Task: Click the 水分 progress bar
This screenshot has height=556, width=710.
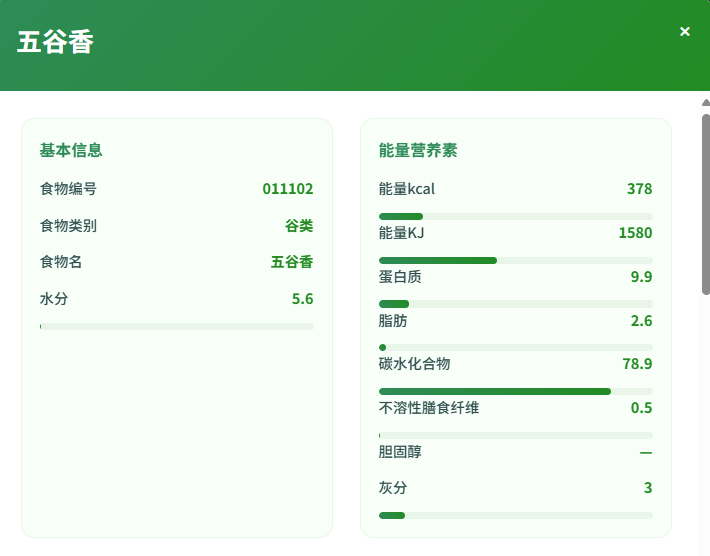Action: tap(177, 326)
